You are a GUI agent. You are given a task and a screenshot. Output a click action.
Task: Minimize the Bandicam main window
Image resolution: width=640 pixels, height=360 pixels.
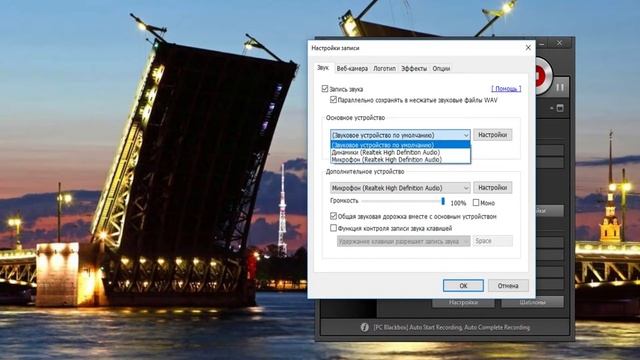click(542, 43)
